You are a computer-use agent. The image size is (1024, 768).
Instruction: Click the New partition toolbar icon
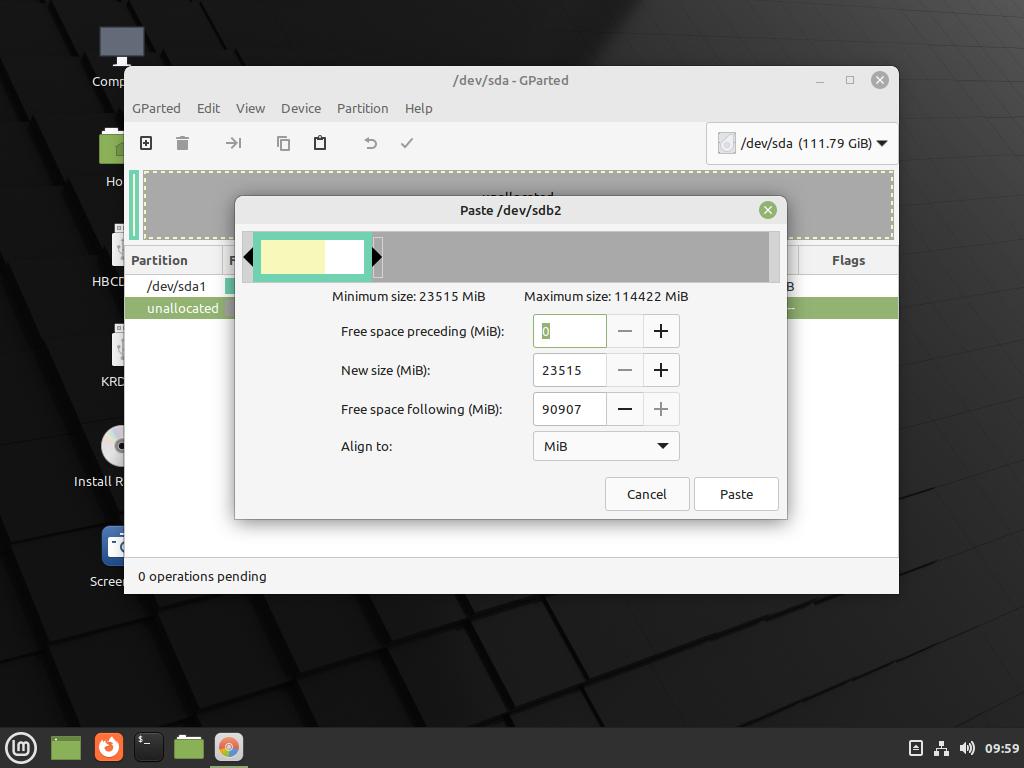(x=146, y=143)
